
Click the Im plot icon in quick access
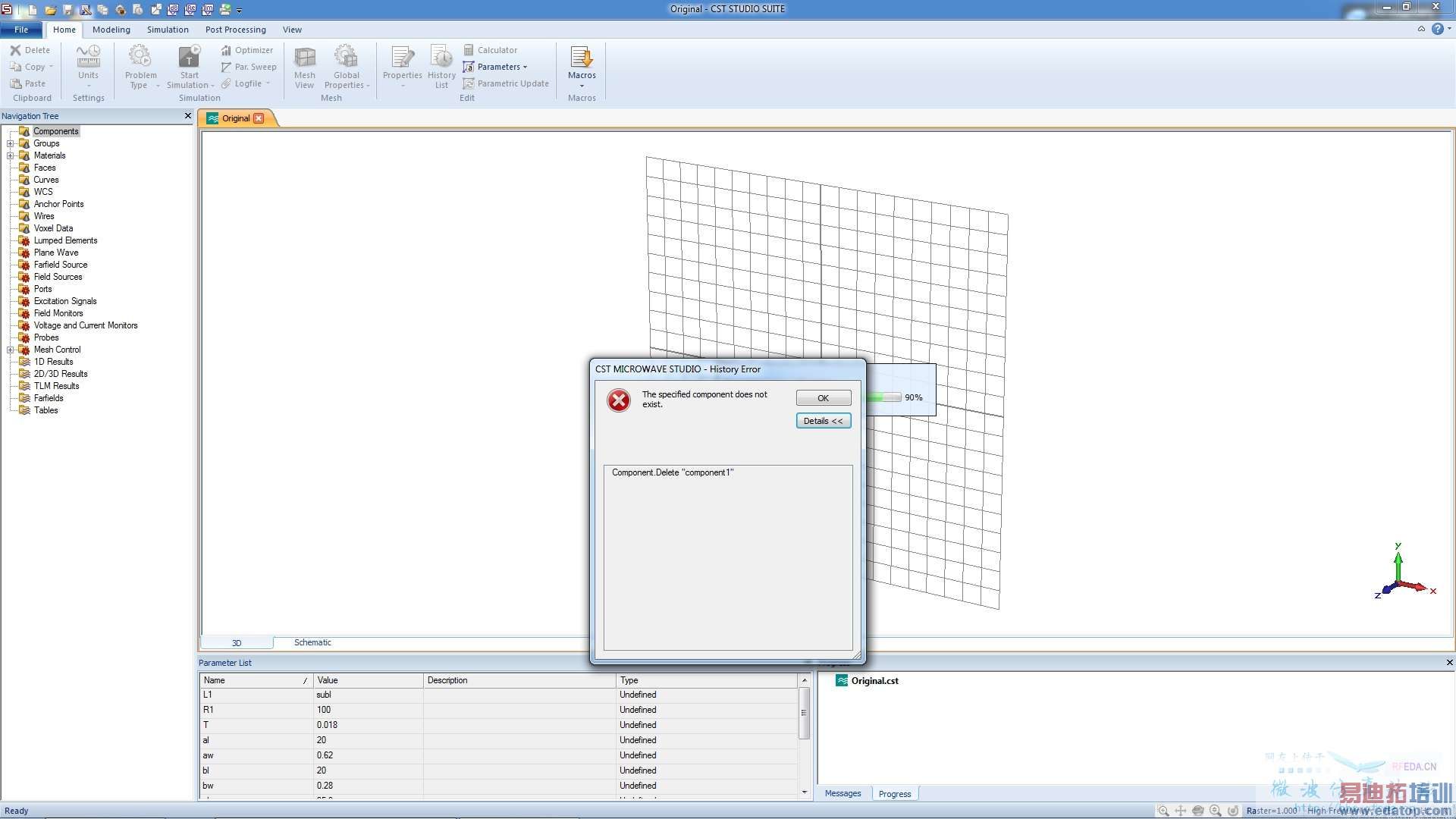(208, 10)
